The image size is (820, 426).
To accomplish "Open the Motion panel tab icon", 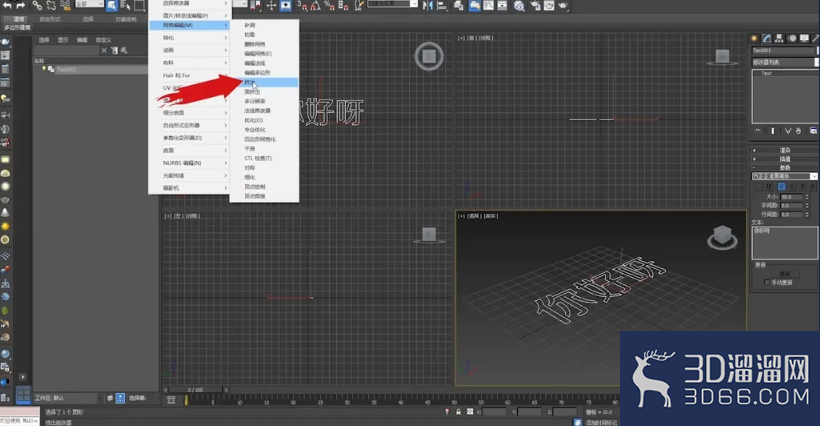I will pos(792,38).
